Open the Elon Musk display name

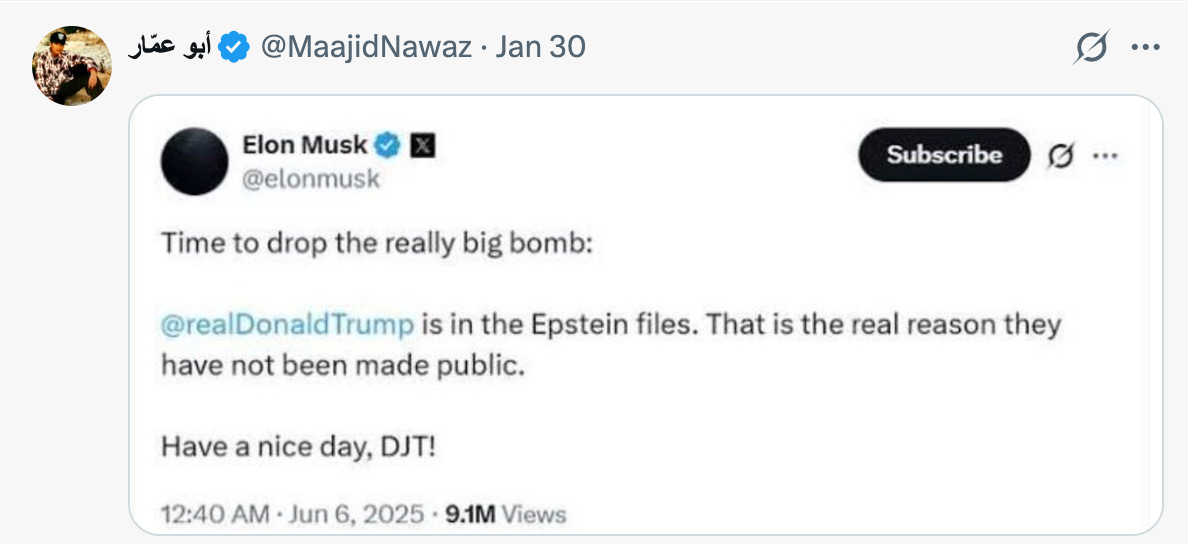click(x=305, y=144)
